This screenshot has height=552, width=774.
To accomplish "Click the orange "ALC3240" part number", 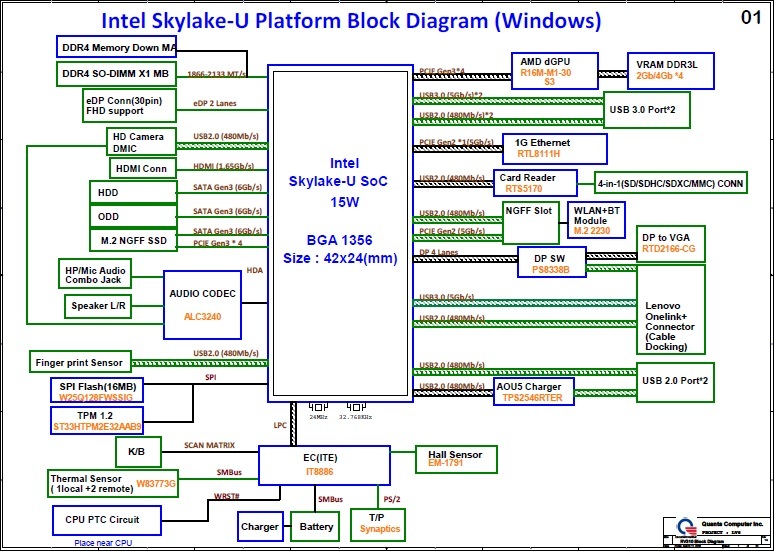I will [203, 317].
